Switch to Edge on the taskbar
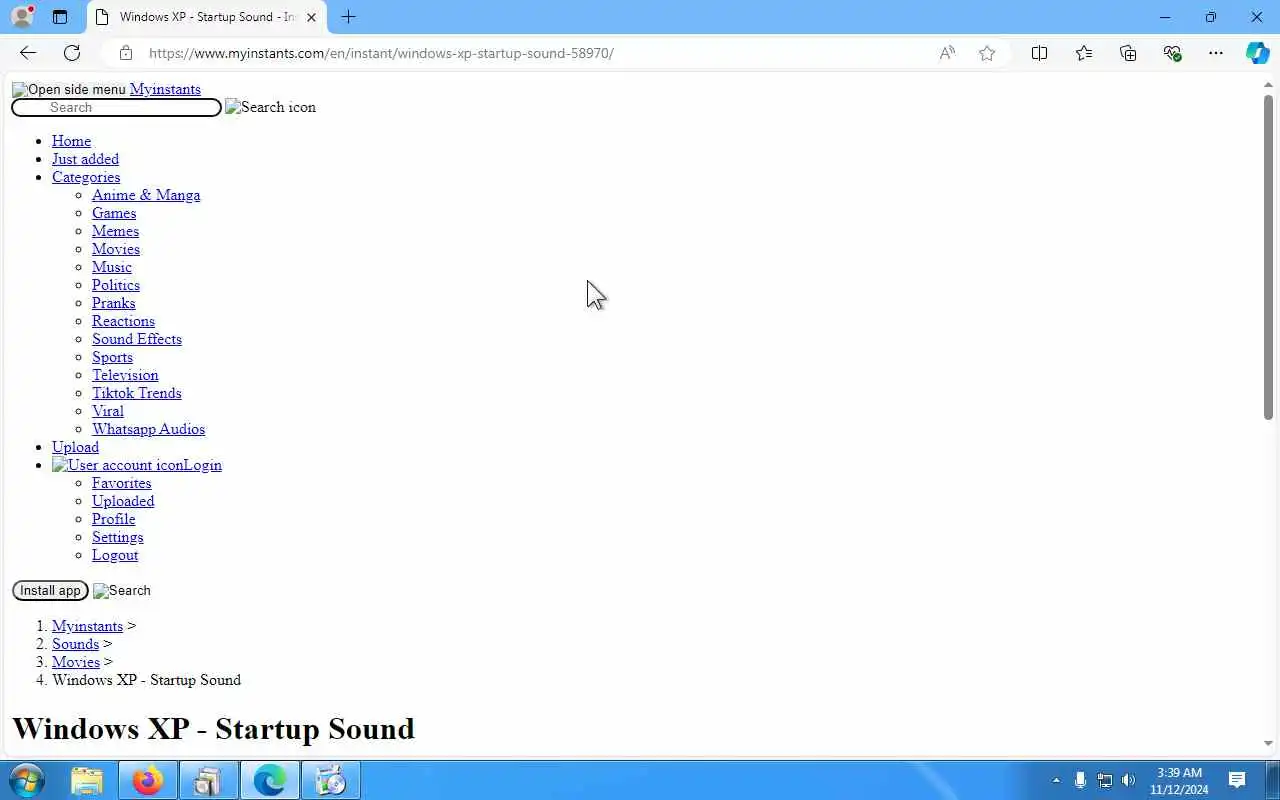The image size is (1280, 800). click(269, 780)
